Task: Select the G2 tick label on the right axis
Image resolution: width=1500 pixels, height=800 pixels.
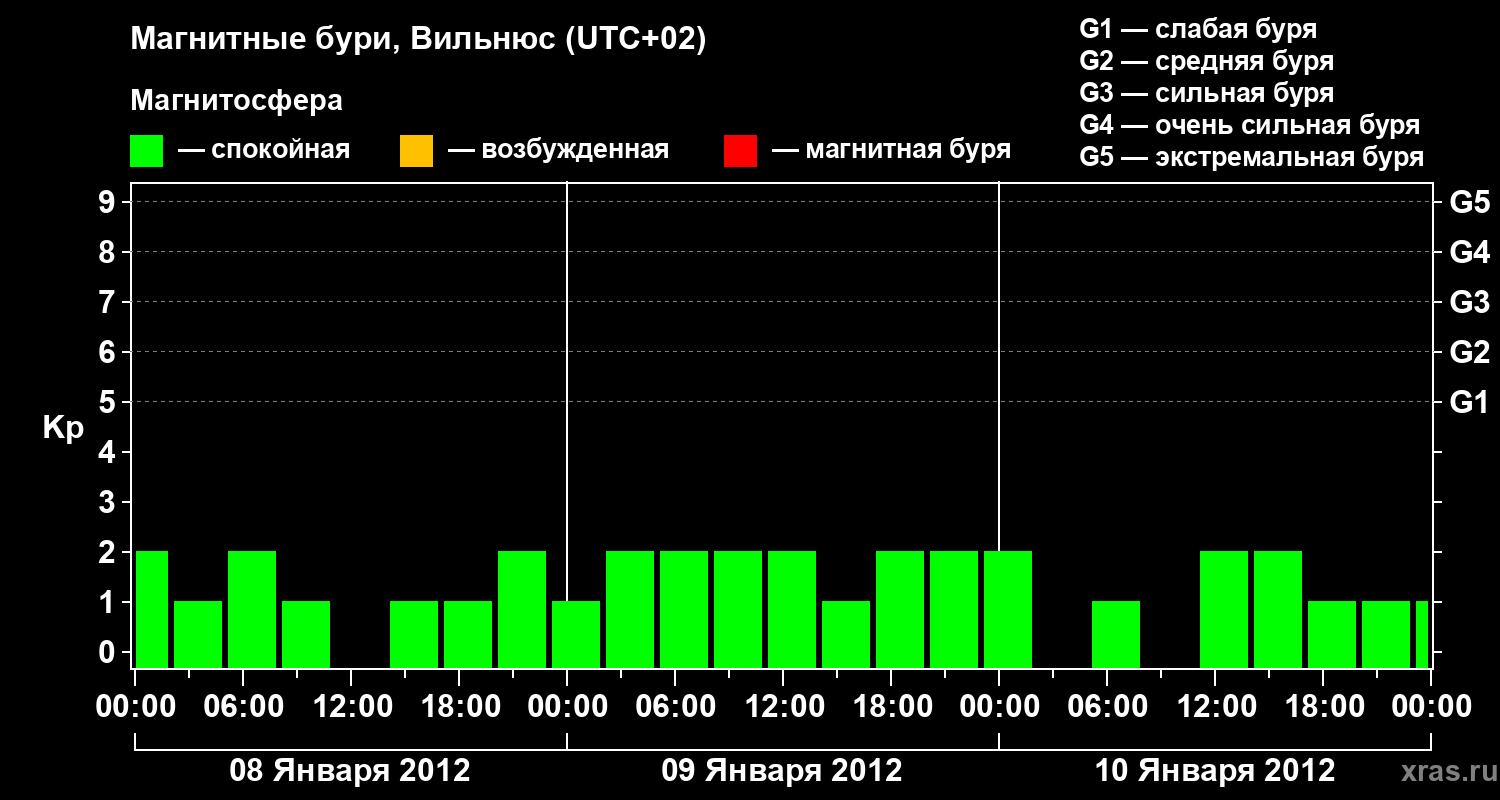Action: click(x=1469, y=353)
